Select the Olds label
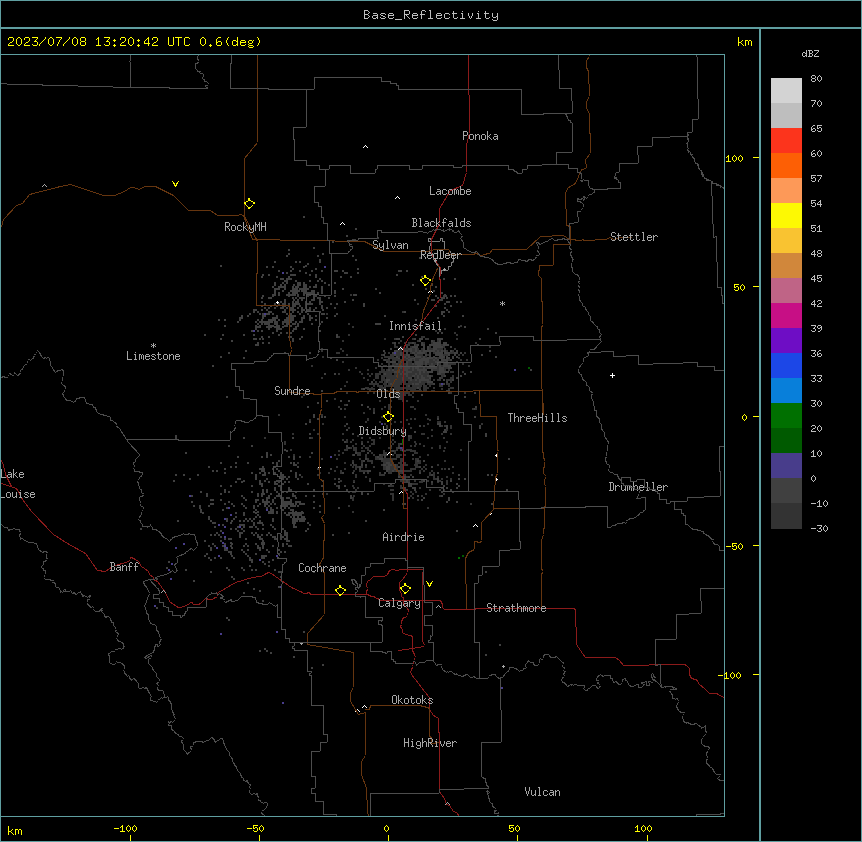Viewport: 862px width, 842px height. tap(388, 394)
